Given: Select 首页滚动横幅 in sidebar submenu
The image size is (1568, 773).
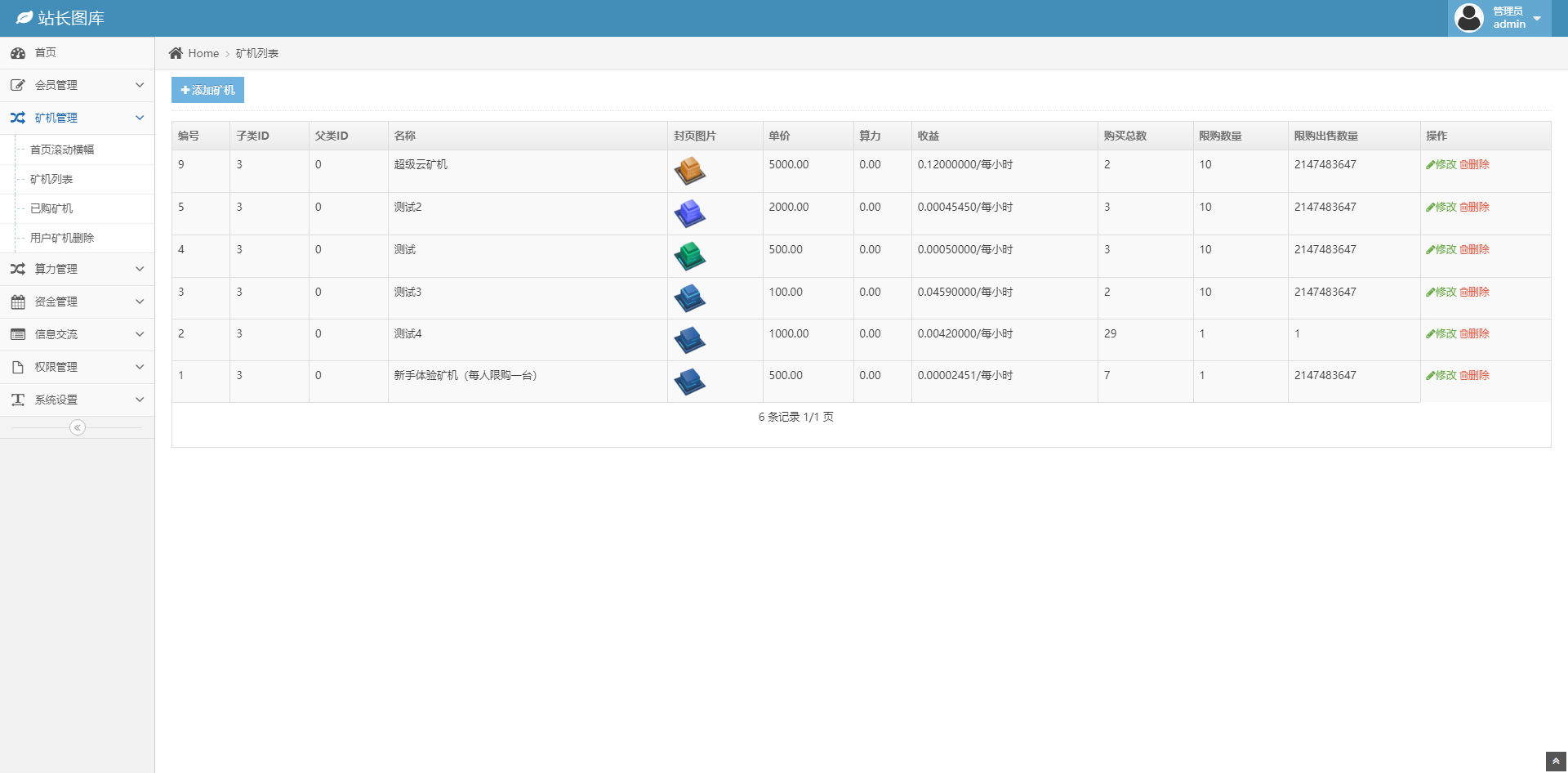Looking at the screenshot, I should [62, 150].
